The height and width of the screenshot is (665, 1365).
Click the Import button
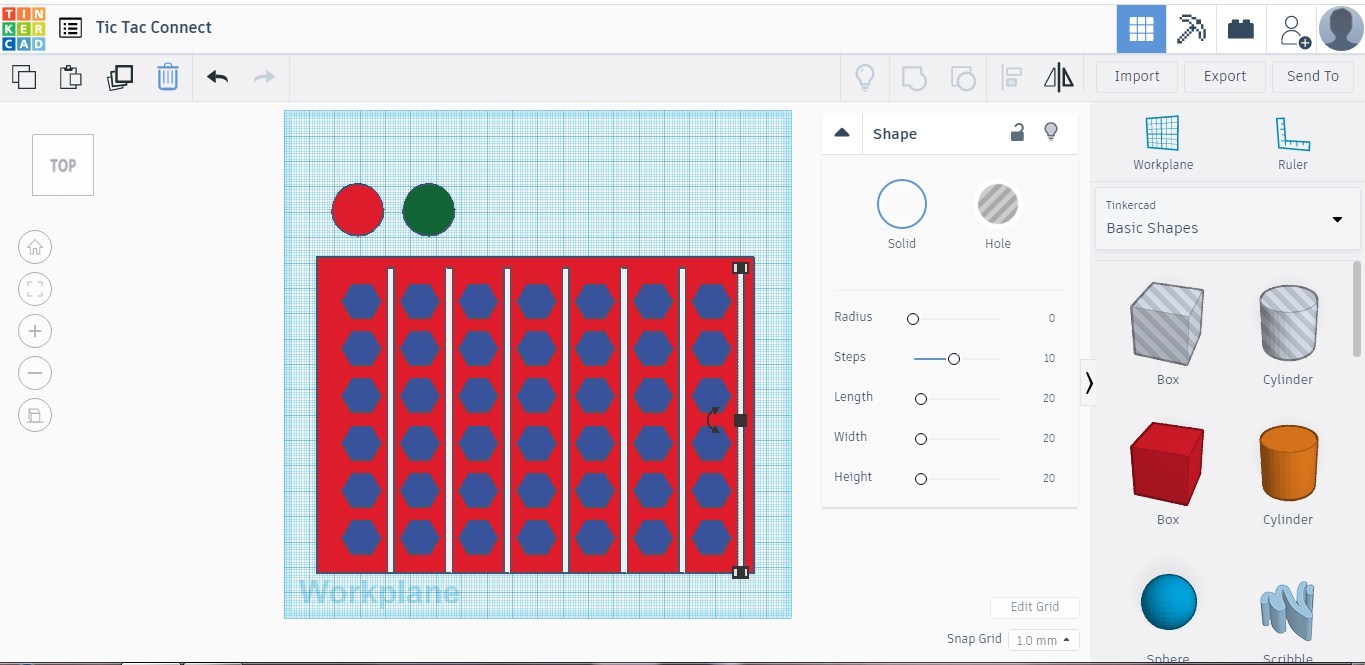point(1137,76)
